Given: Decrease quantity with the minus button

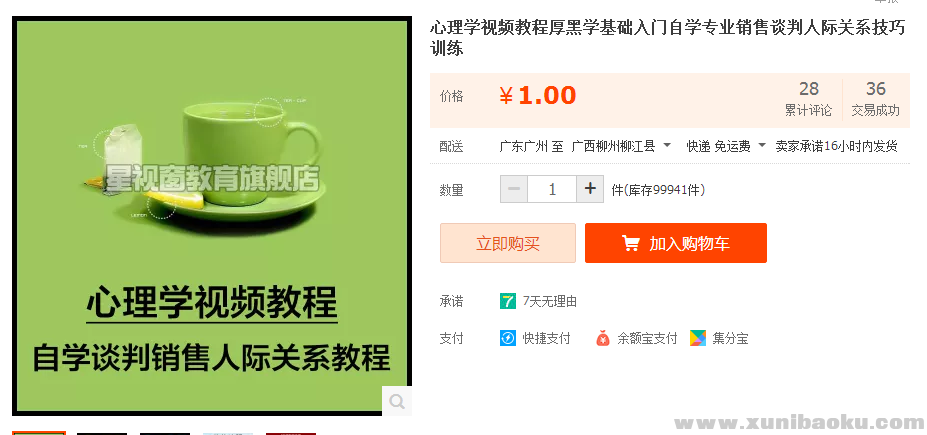Looking at the screenshot, I should pos(514,189).
